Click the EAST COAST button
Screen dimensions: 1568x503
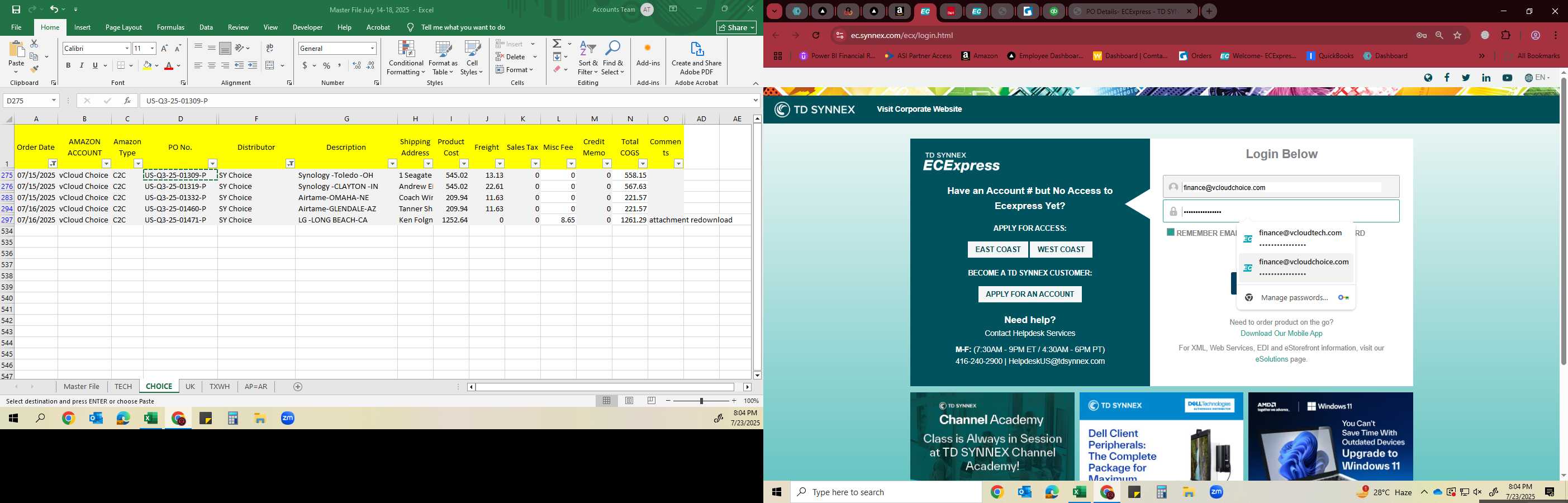(x=997, y=250)
